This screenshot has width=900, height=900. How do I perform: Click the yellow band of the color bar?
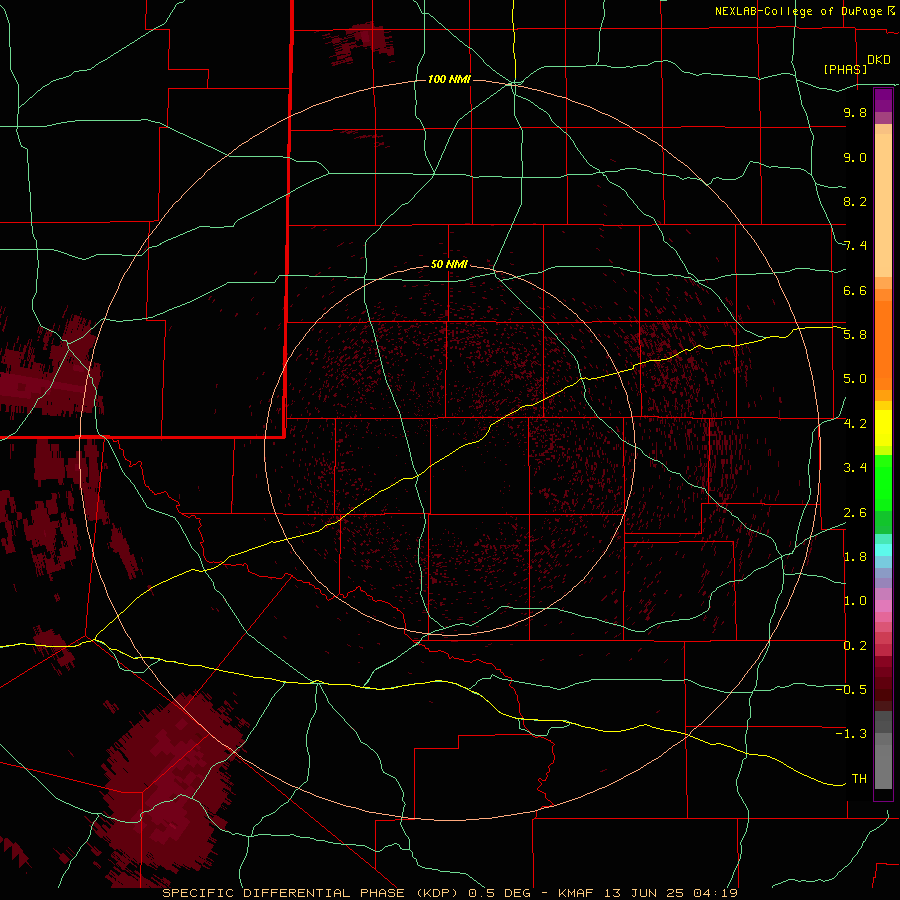(x=883, y=428)
